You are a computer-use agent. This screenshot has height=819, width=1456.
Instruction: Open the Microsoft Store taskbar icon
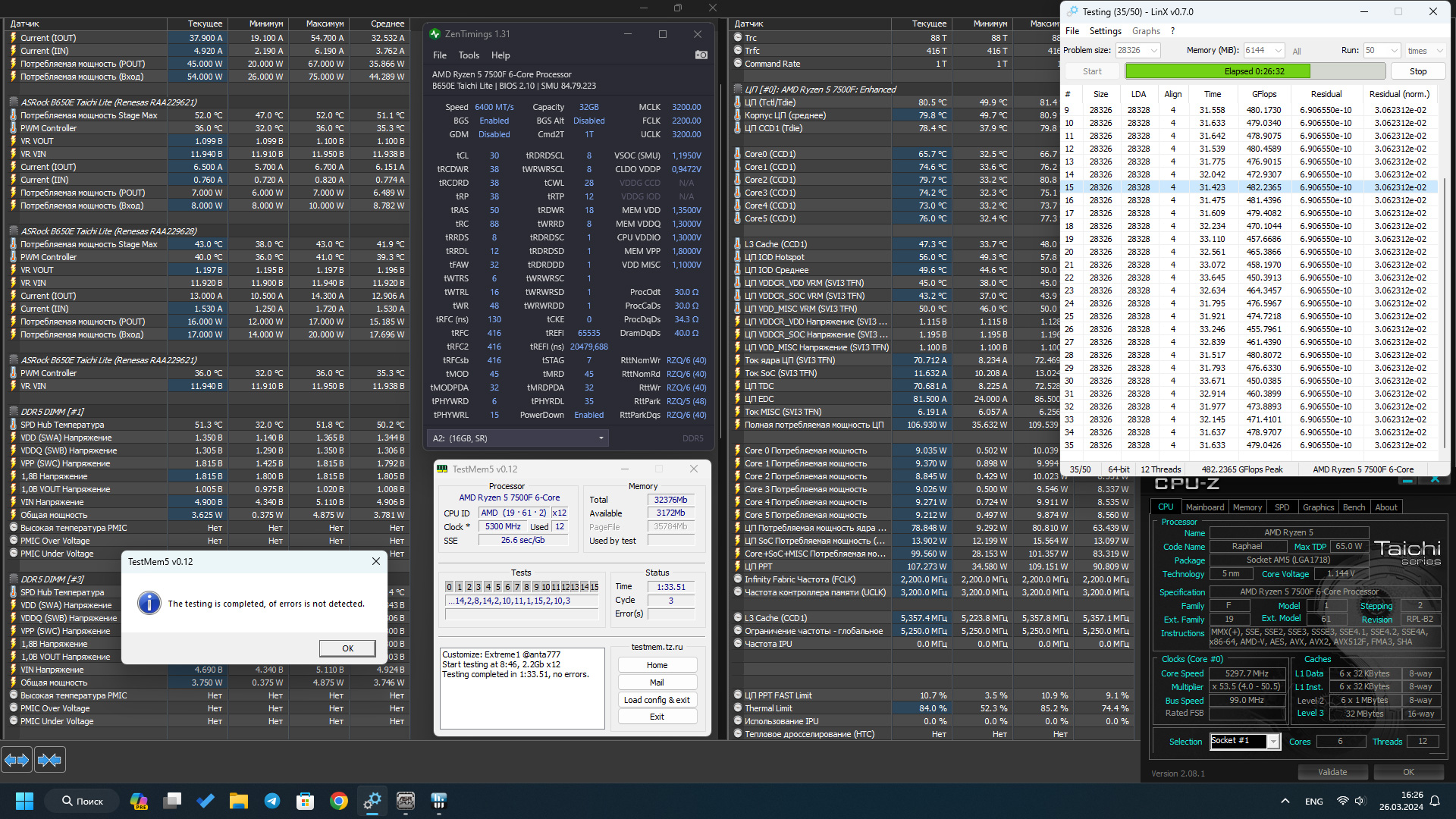click(x=306, y=801)
